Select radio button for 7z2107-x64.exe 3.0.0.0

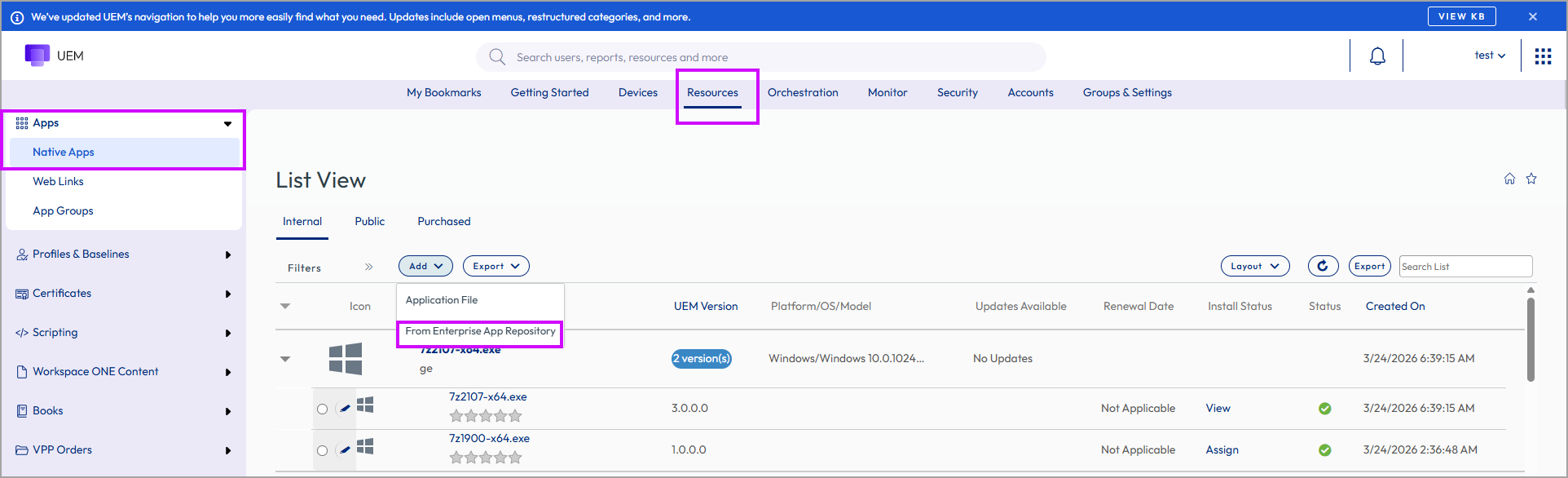pos(323,409)
